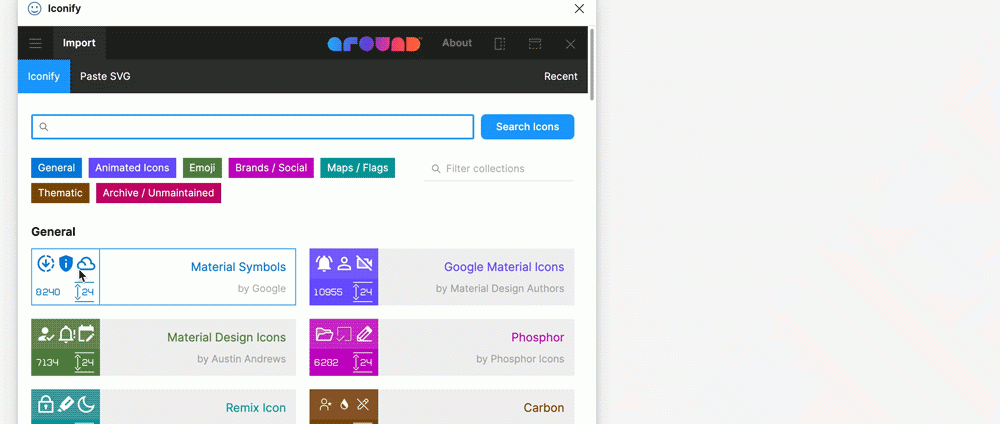
Task: Click the 10955 icon count
Action: pyautogui.click(x=328, y=292)
